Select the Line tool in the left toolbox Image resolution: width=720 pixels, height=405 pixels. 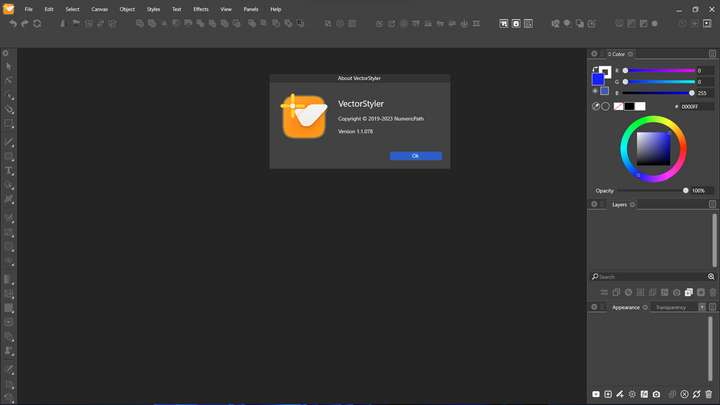(9, 142)
